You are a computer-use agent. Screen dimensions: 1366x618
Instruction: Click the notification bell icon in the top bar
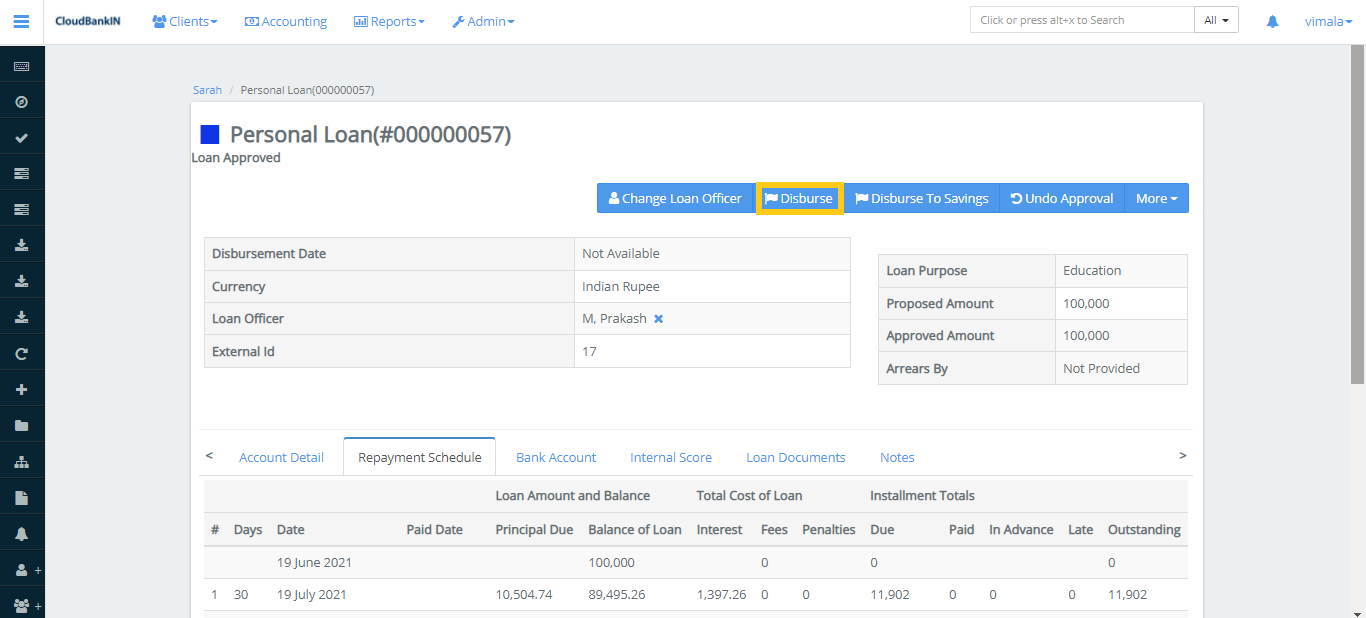[x=1272, y=20]
